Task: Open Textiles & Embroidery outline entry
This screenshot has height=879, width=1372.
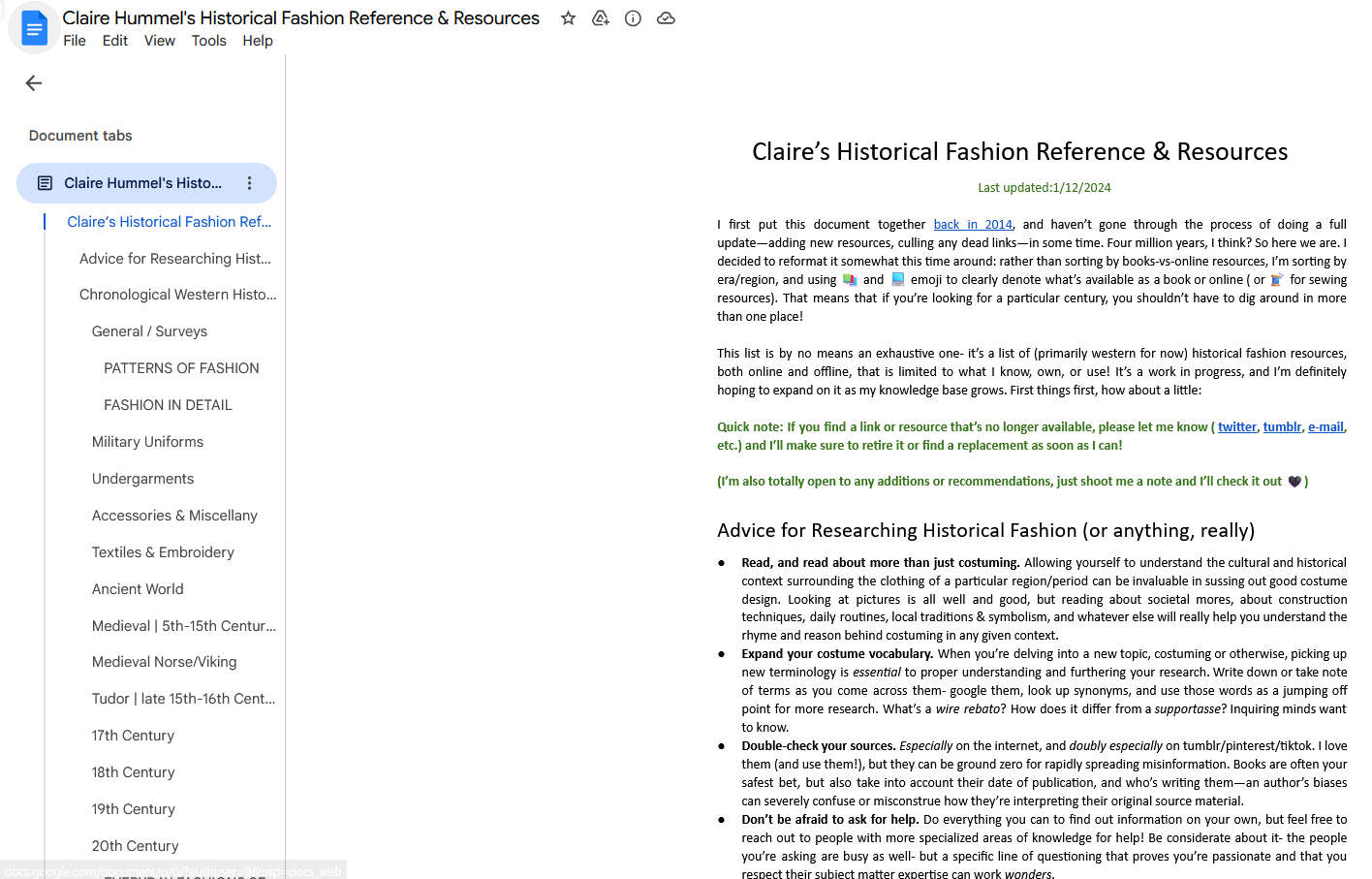Action: [x=163, y=552]
